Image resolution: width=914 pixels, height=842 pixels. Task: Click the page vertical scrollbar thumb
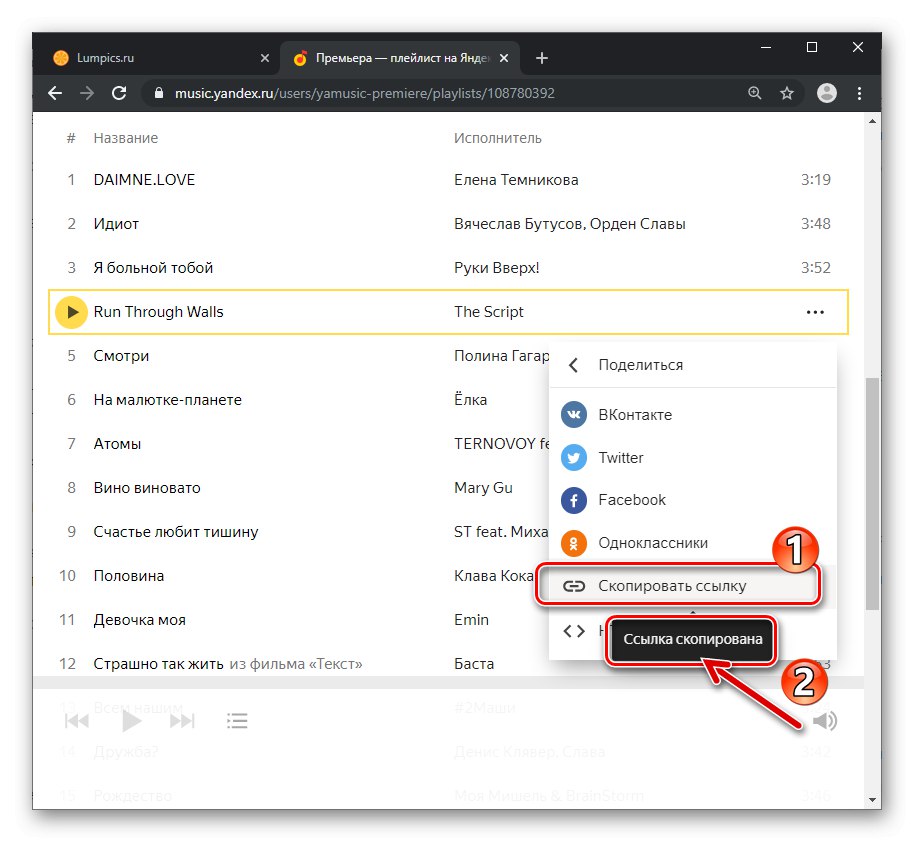point(872,493)
